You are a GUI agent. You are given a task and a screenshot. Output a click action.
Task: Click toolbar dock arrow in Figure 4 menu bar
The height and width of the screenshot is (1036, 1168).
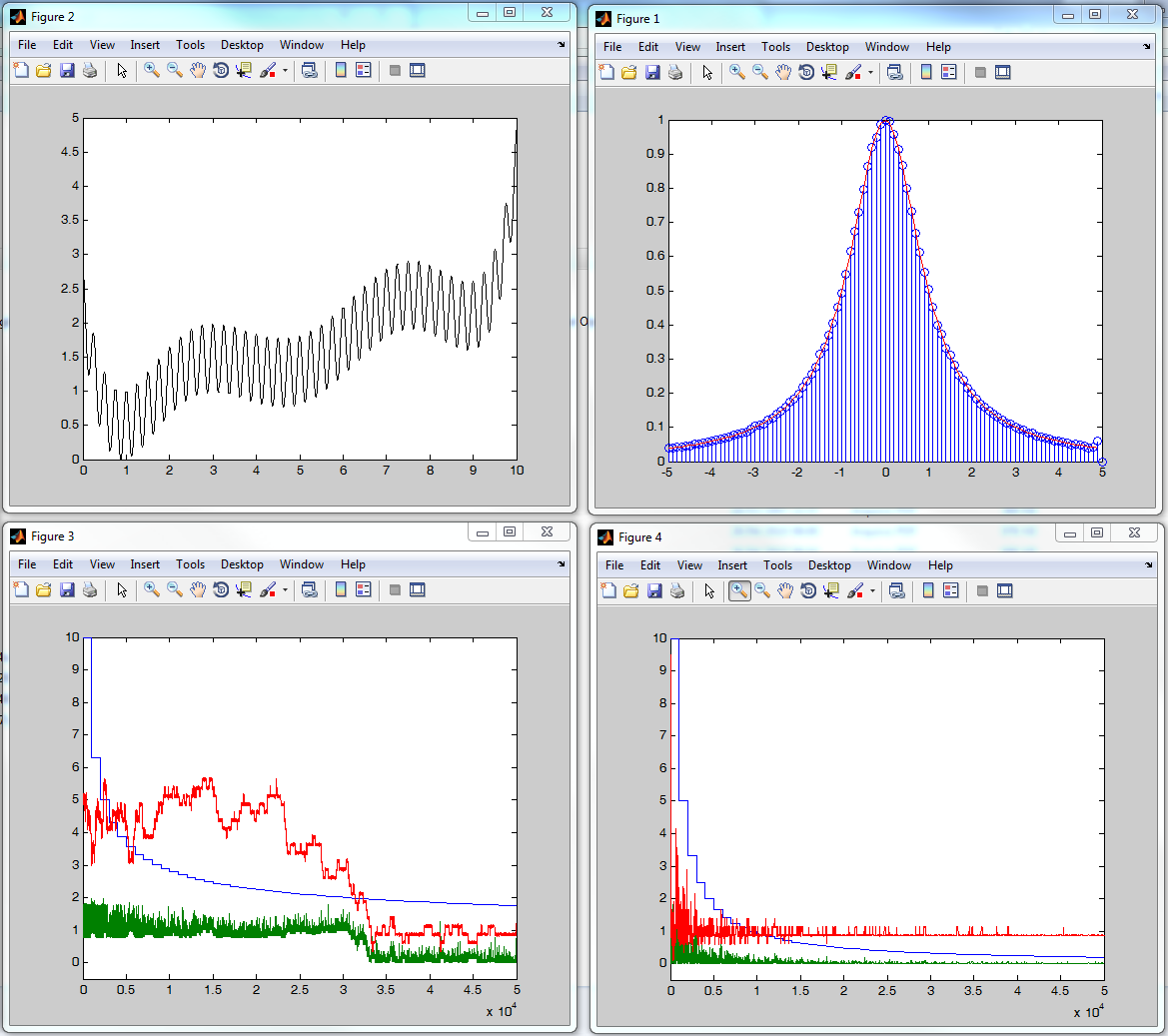pyautogui.click(x=1148, y=565)
